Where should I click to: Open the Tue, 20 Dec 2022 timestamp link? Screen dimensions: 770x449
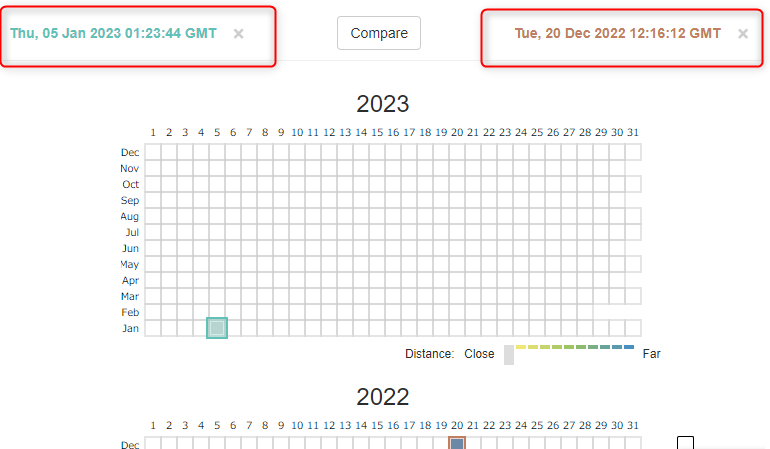617,33
